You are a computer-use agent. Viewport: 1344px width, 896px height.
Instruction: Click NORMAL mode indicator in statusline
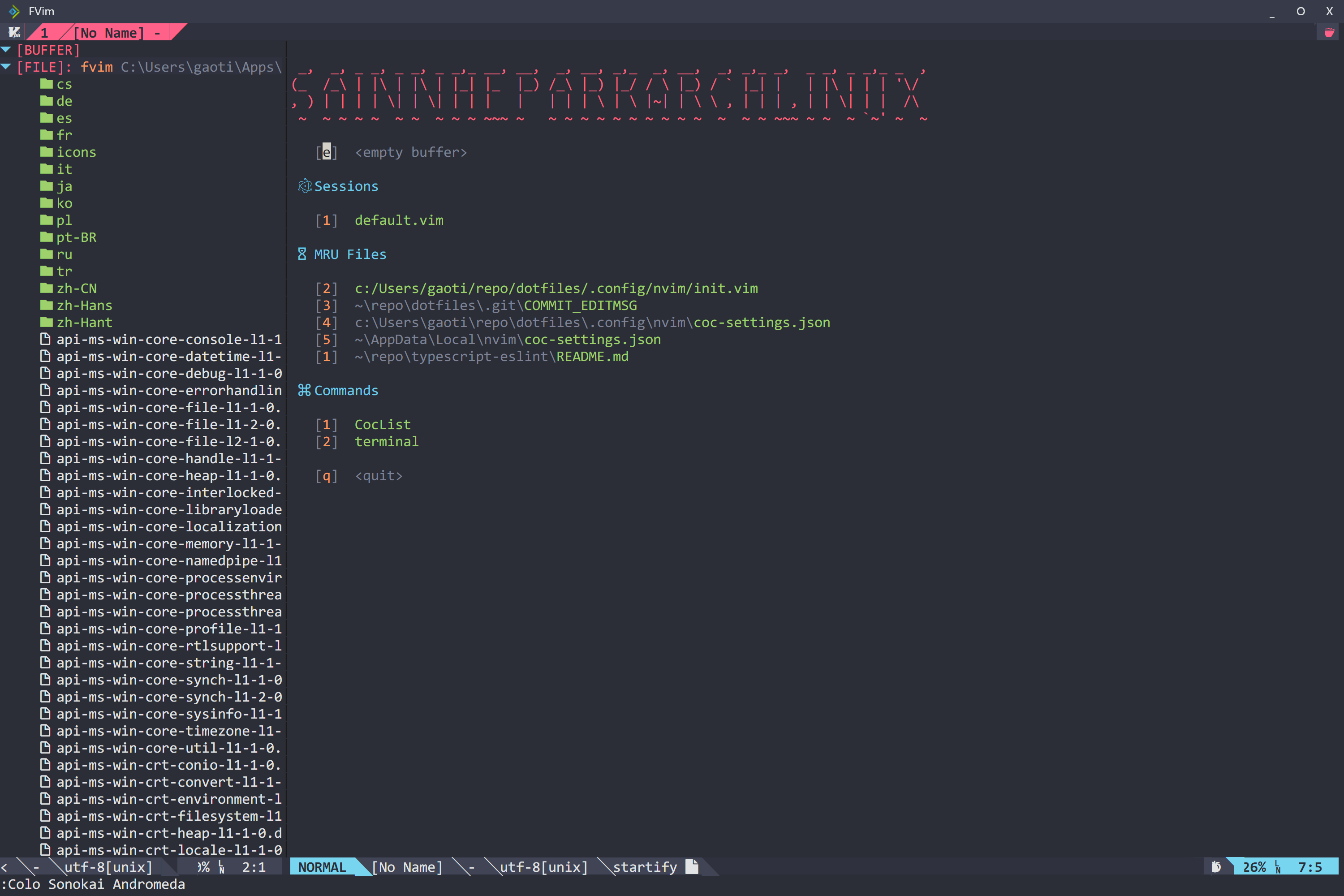pyautogui.click(x=322, y=867)
